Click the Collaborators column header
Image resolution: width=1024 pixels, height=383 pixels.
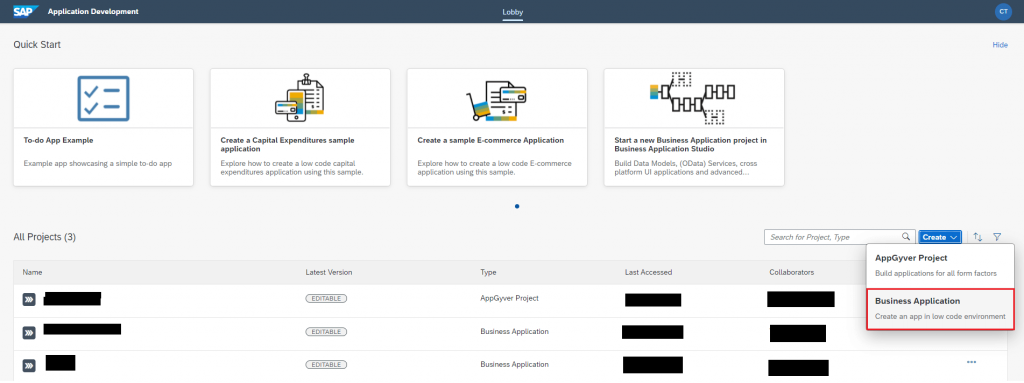pyautogui.click(x=792, y=272)
